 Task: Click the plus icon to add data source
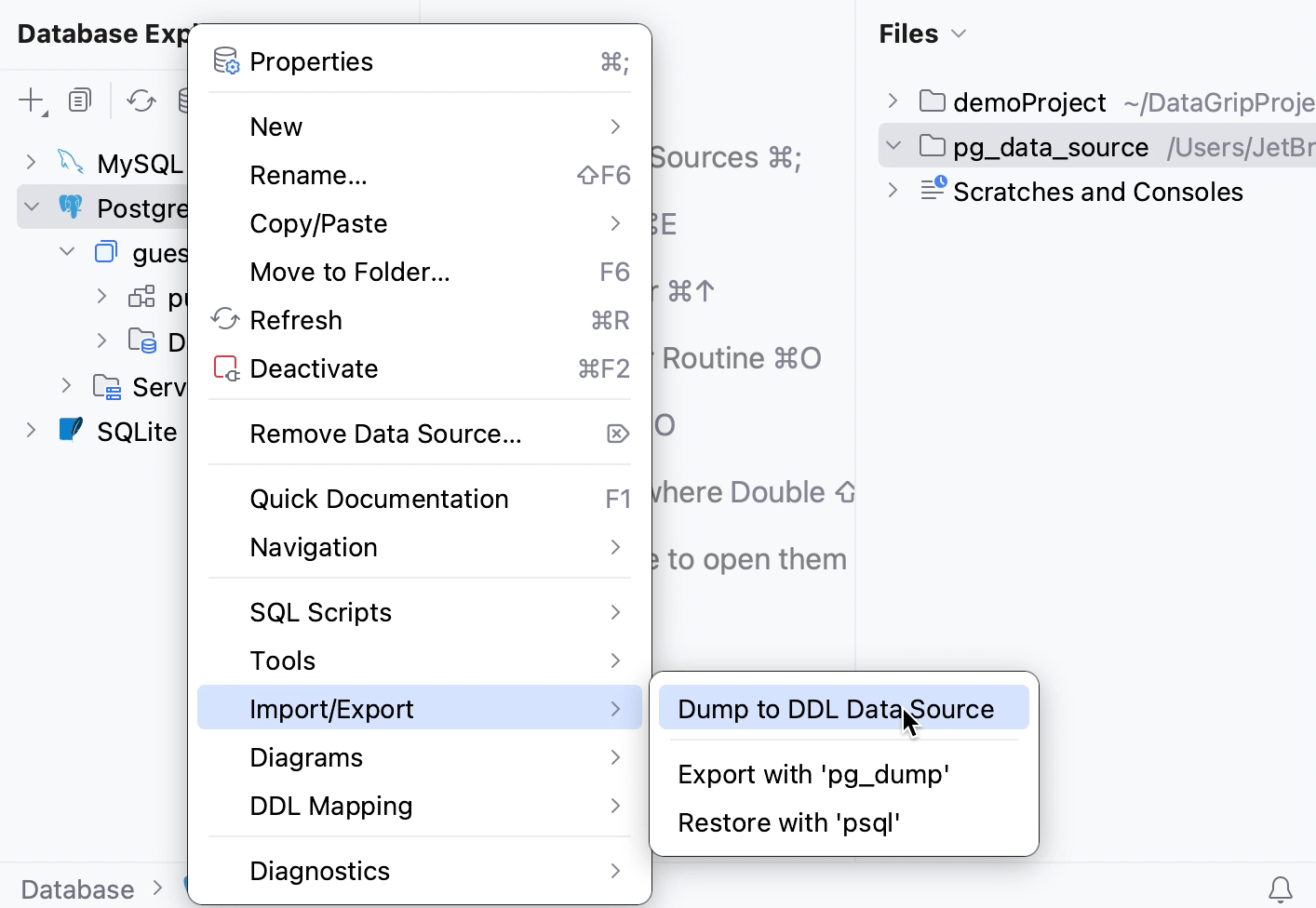point(33,100)
